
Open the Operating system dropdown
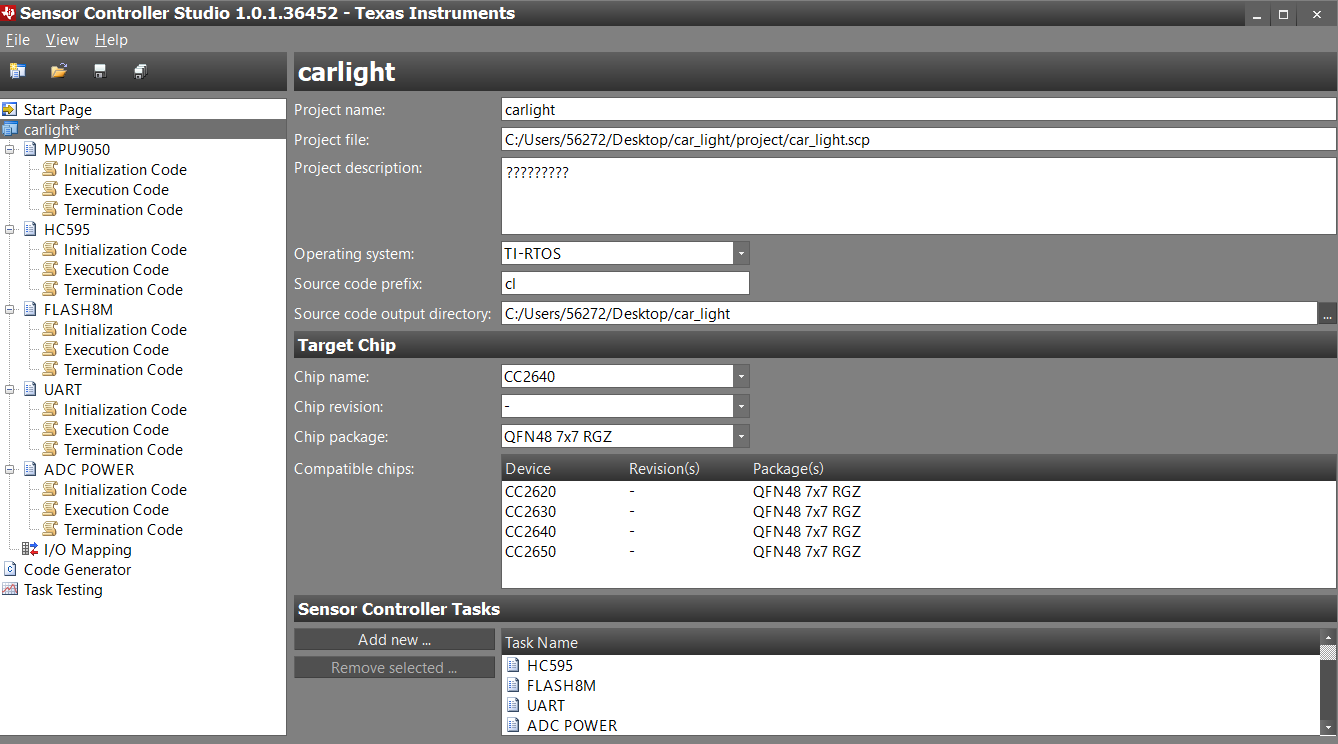point(741,253)
